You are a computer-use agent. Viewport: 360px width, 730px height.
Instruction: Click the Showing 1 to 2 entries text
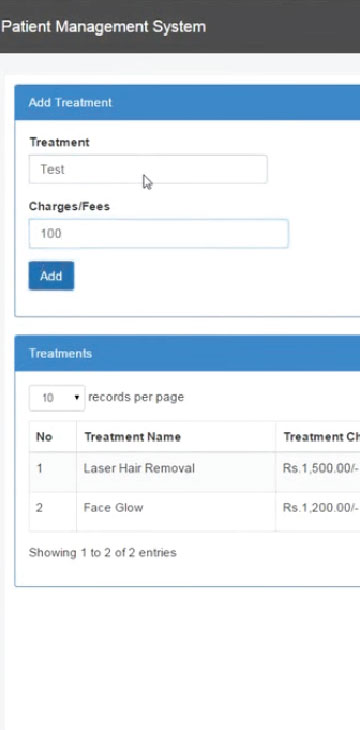click(x=102, y=553)
